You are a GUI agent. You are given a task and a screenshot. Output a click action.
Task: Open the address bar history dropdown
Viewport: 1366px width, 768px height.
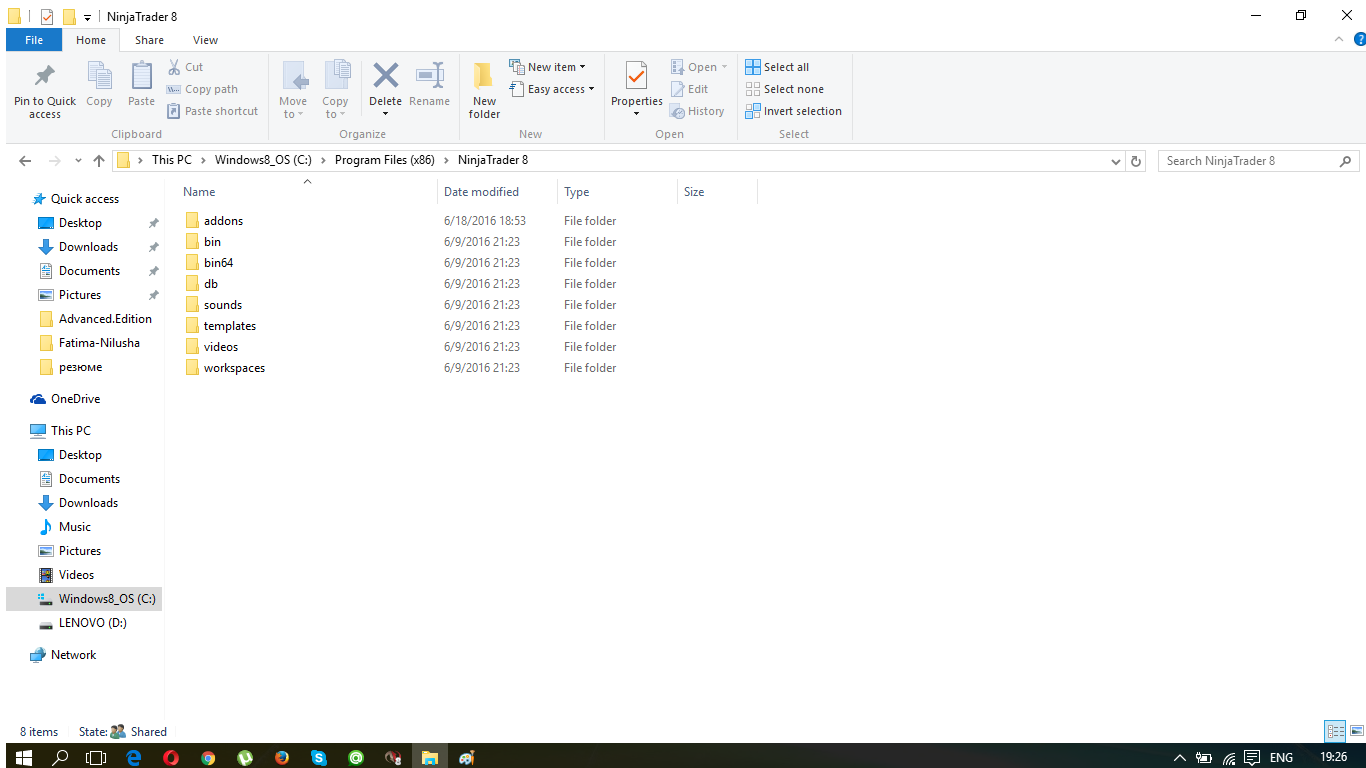(x=1116, y=161)
